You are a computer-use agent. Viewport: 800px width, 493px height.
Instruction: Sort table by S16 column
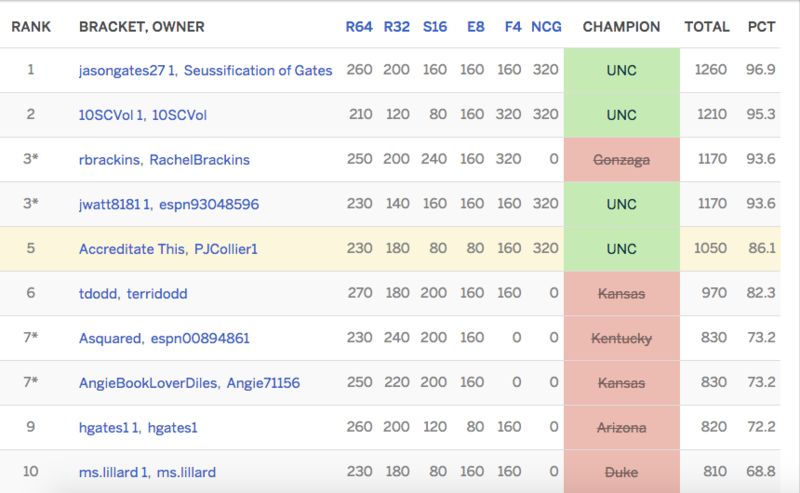[435, 27]
